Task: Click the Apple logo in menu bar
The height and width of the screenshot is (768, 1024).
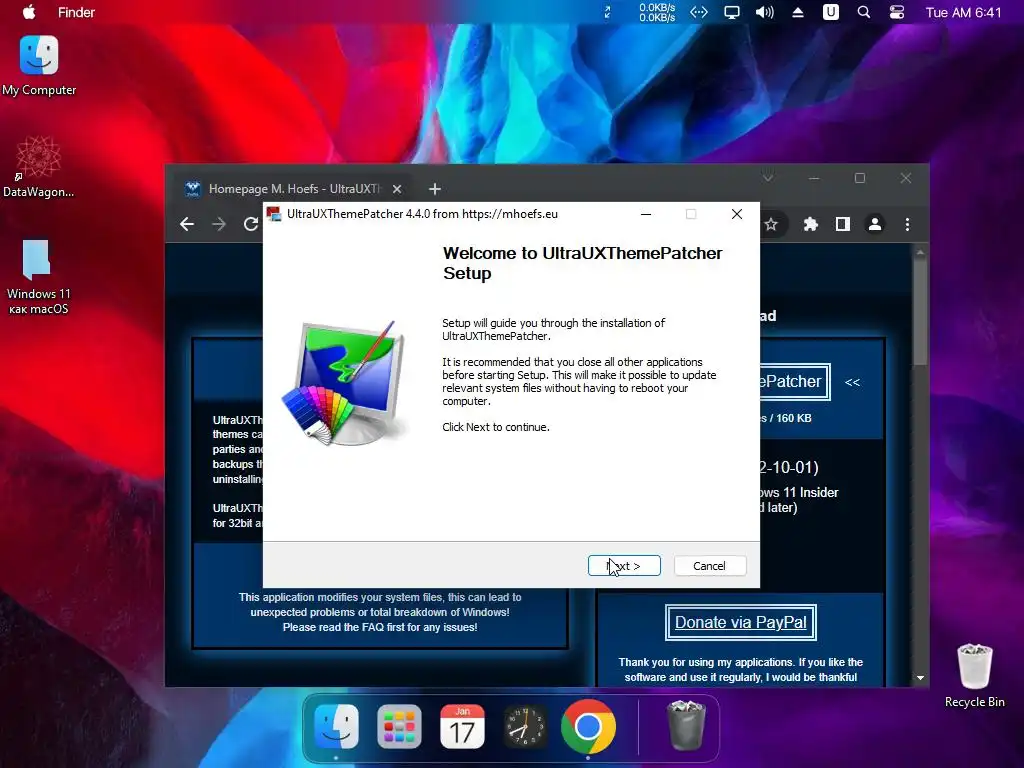Action: 29,12
